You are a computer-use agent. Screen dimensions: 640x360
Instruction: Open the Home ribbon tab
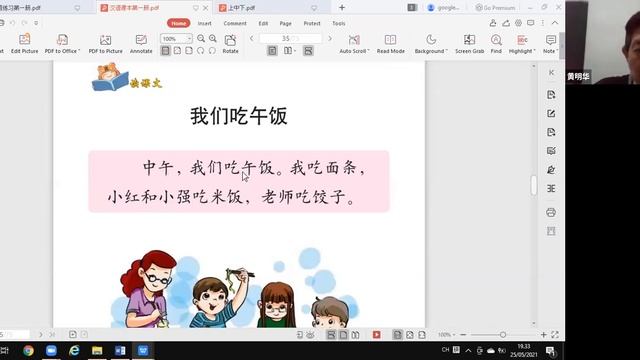pos(178,23)
